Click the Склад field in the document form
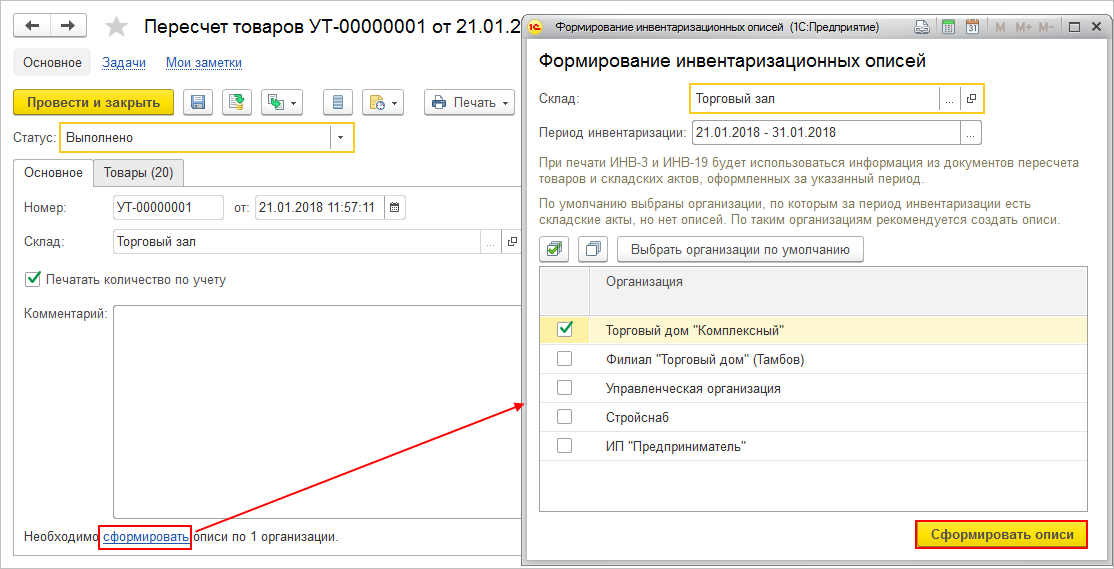 click(x=297, y=242)
